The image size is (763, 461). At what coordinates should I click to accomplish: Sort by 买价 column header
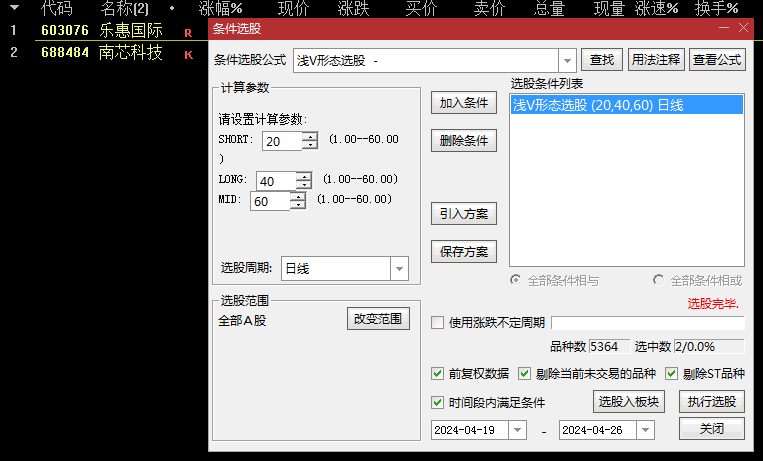[x=421, y=8]
